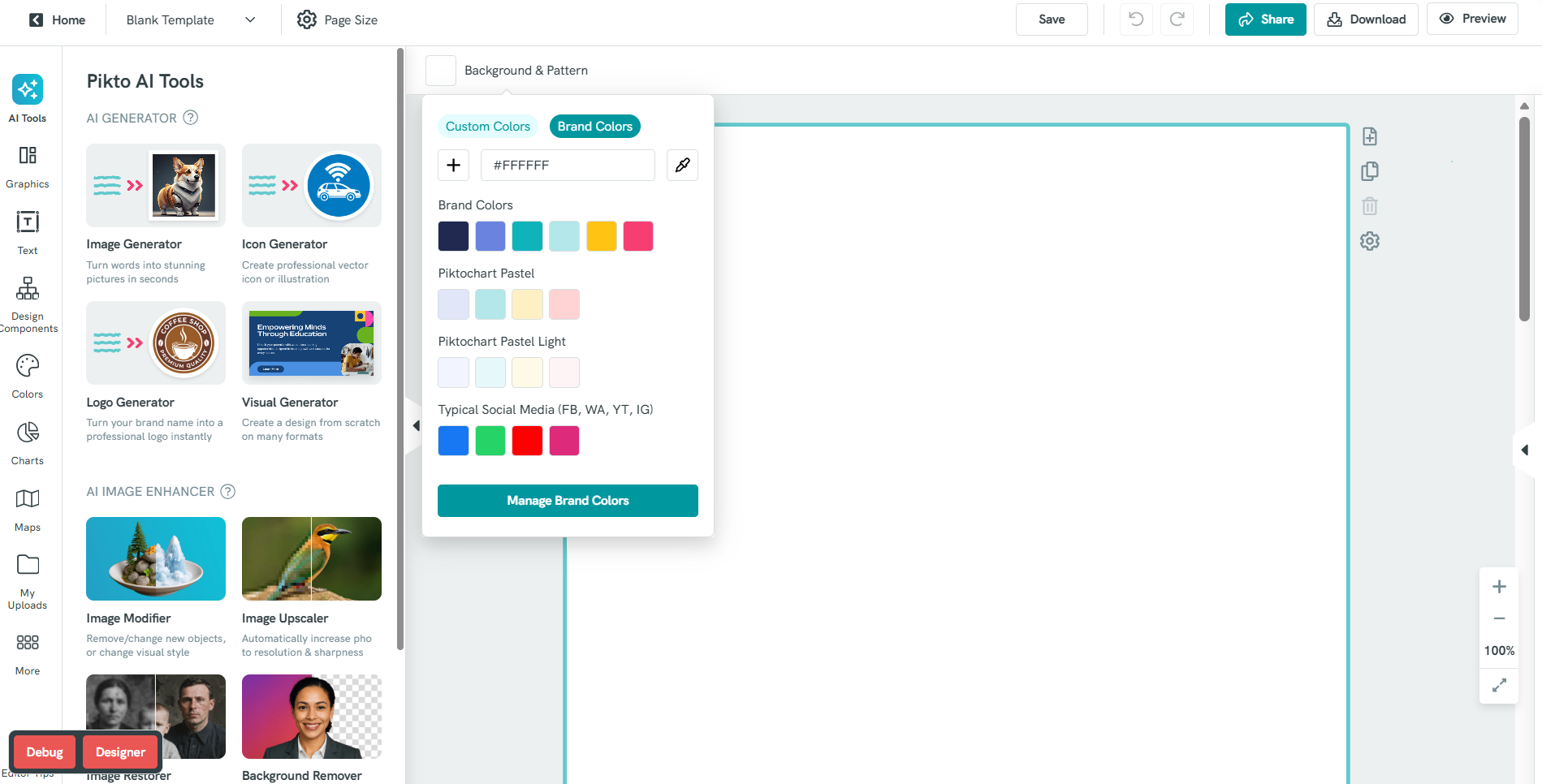Collapse the left tools panel
Image resolution: width=1542 pixels, height=784 pixels.
pos(416,424)
